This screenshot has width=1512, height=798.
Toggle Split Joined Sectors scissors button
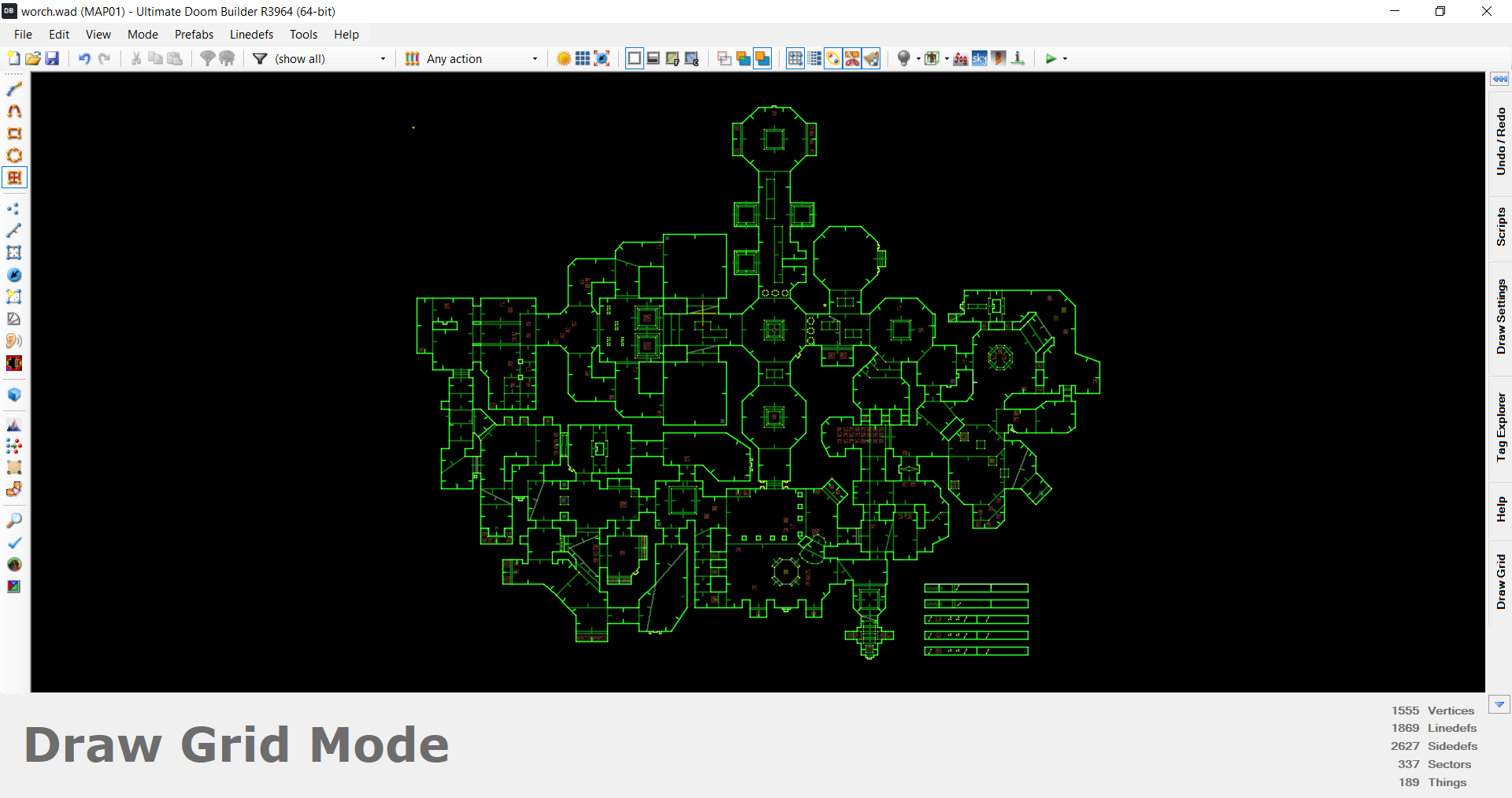[852, 58]
